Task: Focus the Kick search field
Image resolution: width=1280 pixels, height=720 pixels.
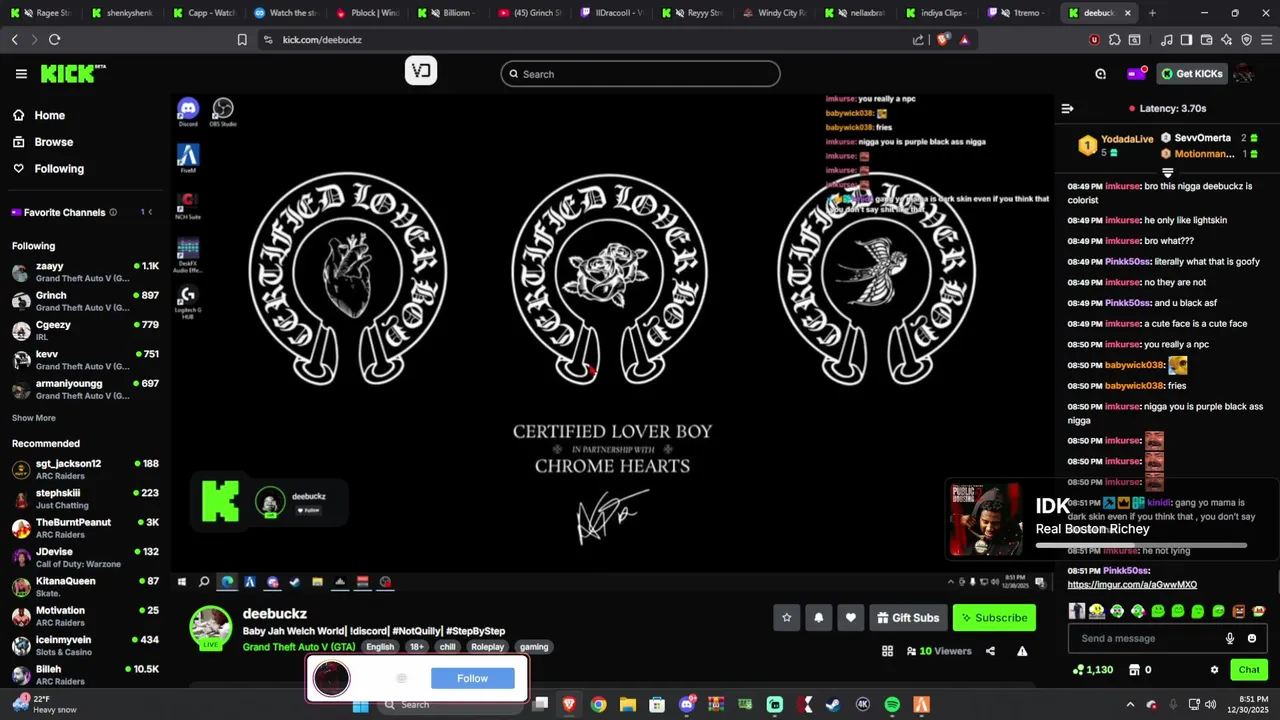Action: [640, 74]
